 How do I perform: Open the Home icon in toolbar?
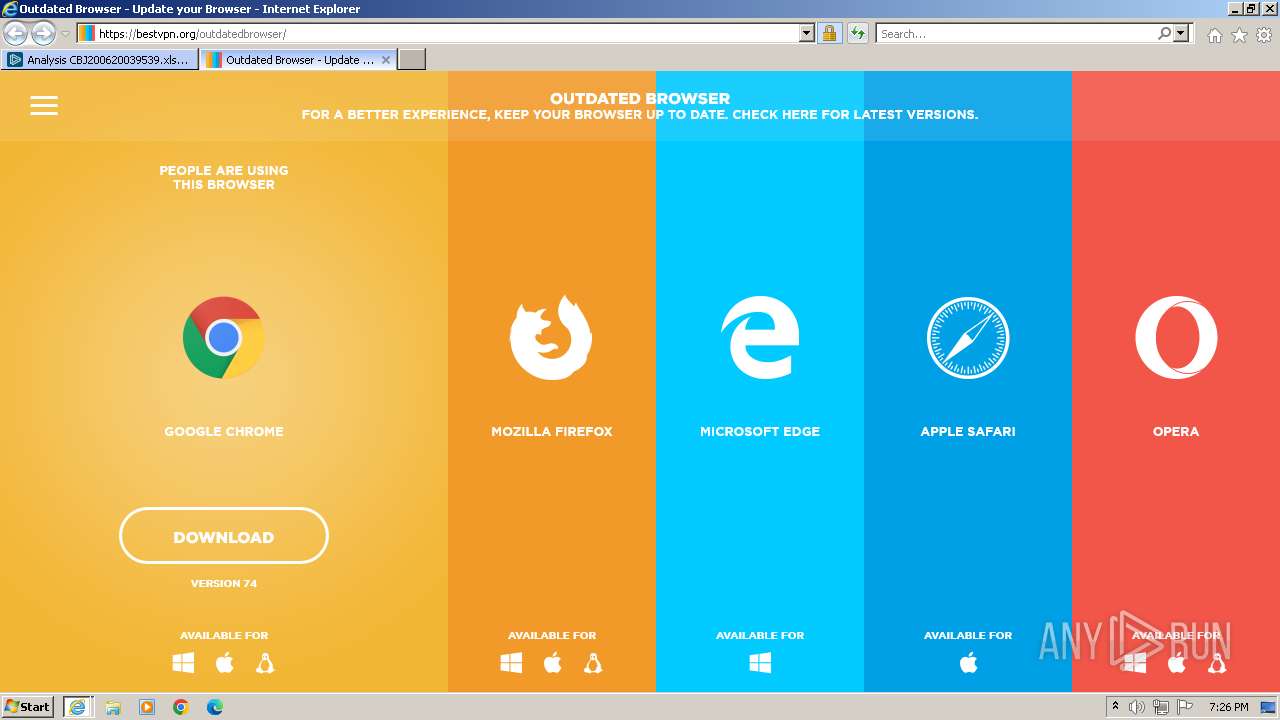point(1214,35)
